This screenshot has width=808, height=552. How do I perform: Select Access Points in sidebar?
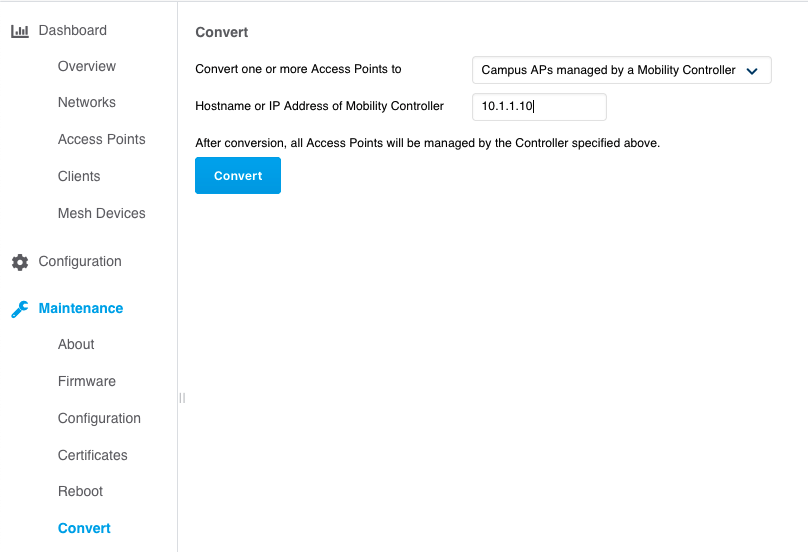[102, 140]
